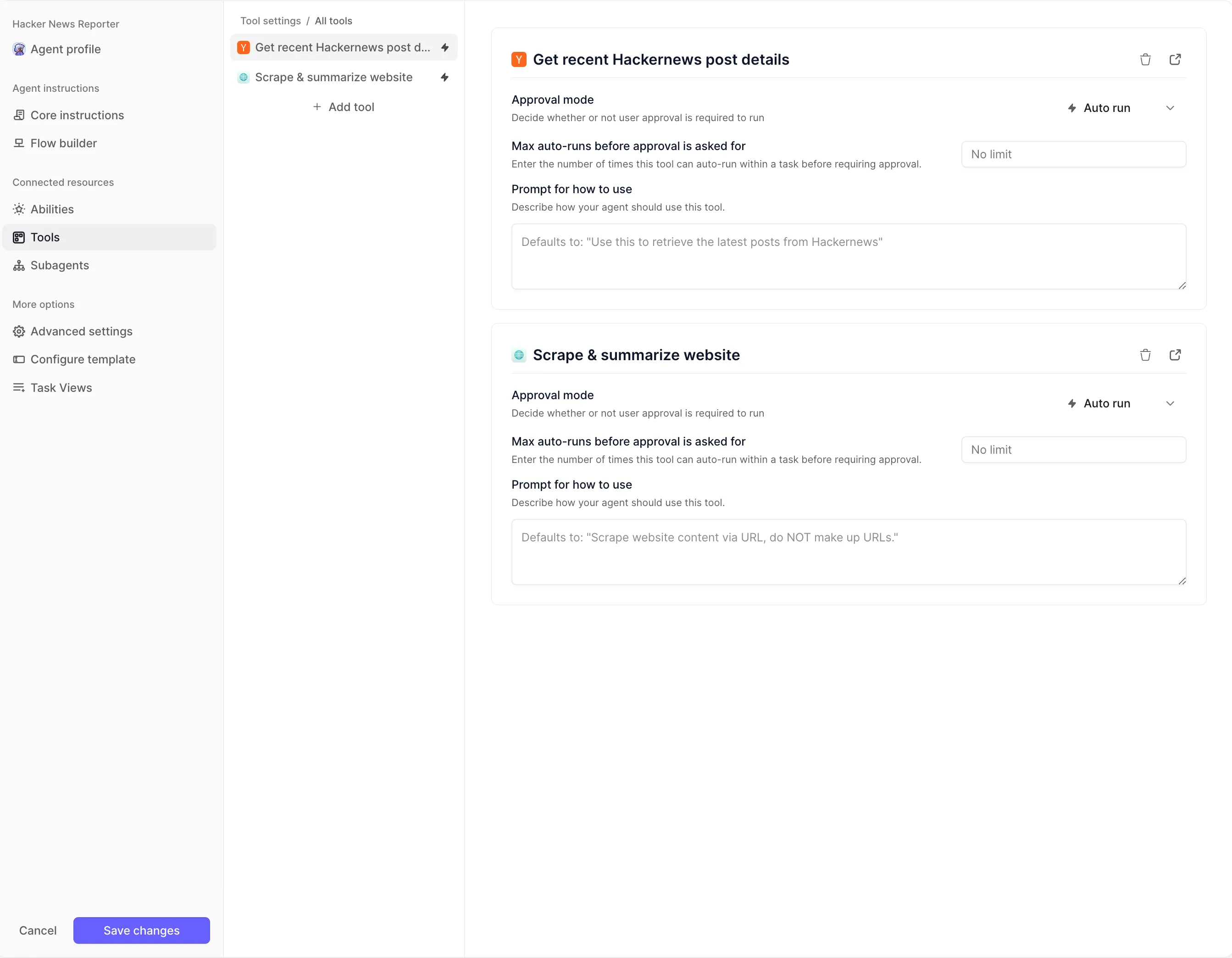The width and height of the screenshot is (1232, 958).
Task: Open Scrape & summarize website externally
Action: [x=1175, y=355]
